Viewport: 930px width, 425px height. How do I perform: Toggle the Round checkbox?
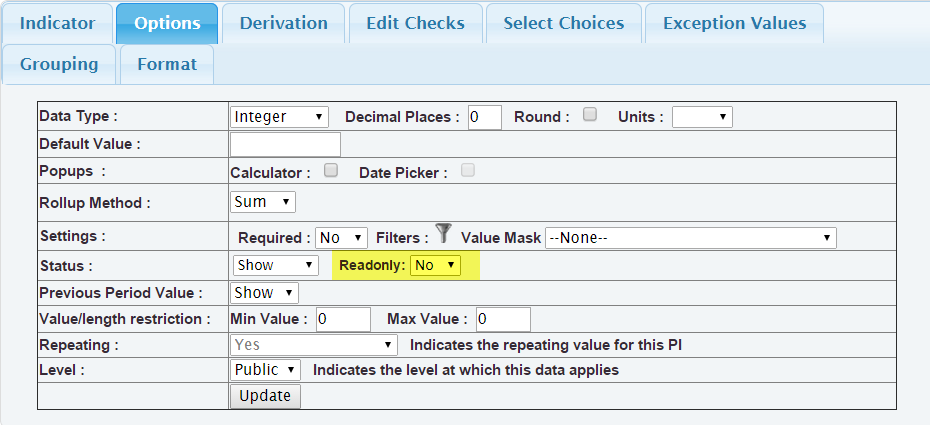pos(590,115)
